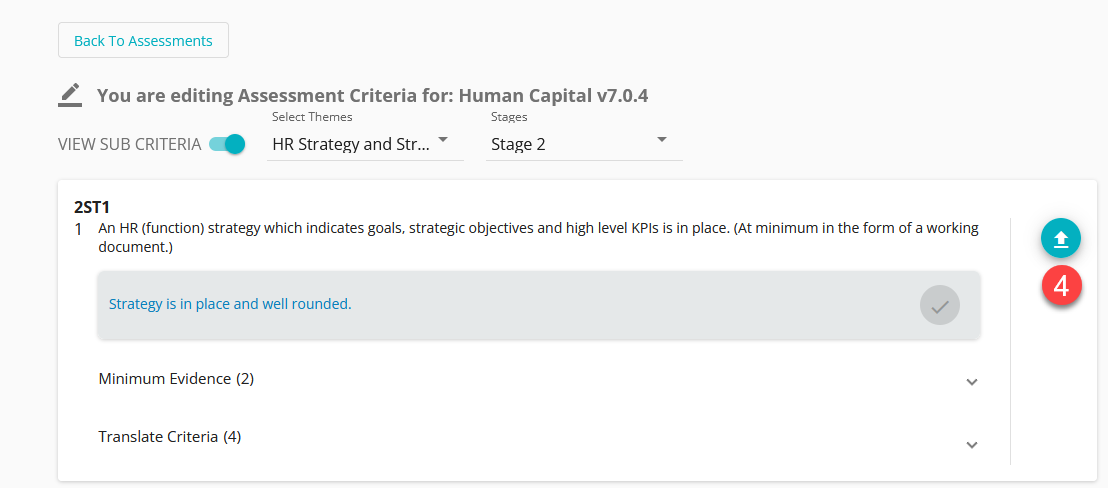
Task: Click the VIEW SUB CRITERIA label text
Action: [129, 145]
